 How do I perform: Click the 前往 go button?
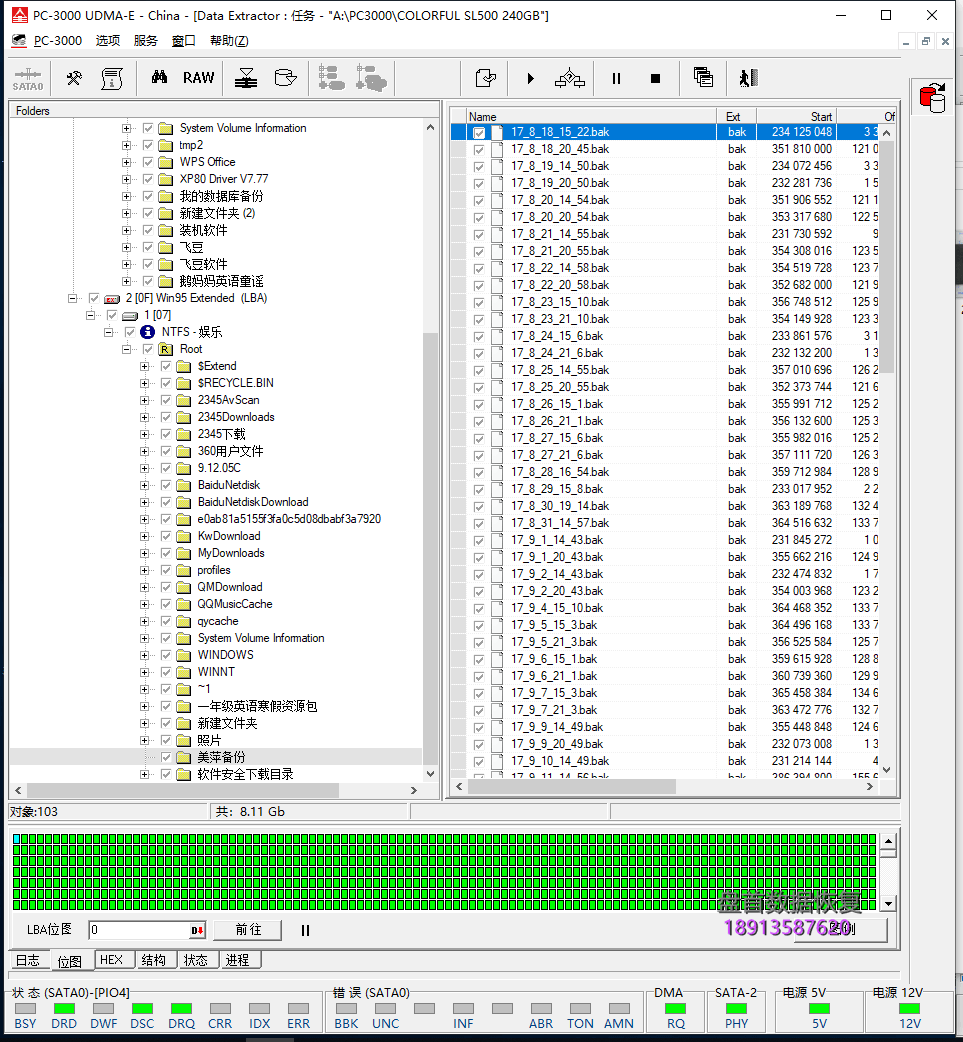click(x=248, y=930)
